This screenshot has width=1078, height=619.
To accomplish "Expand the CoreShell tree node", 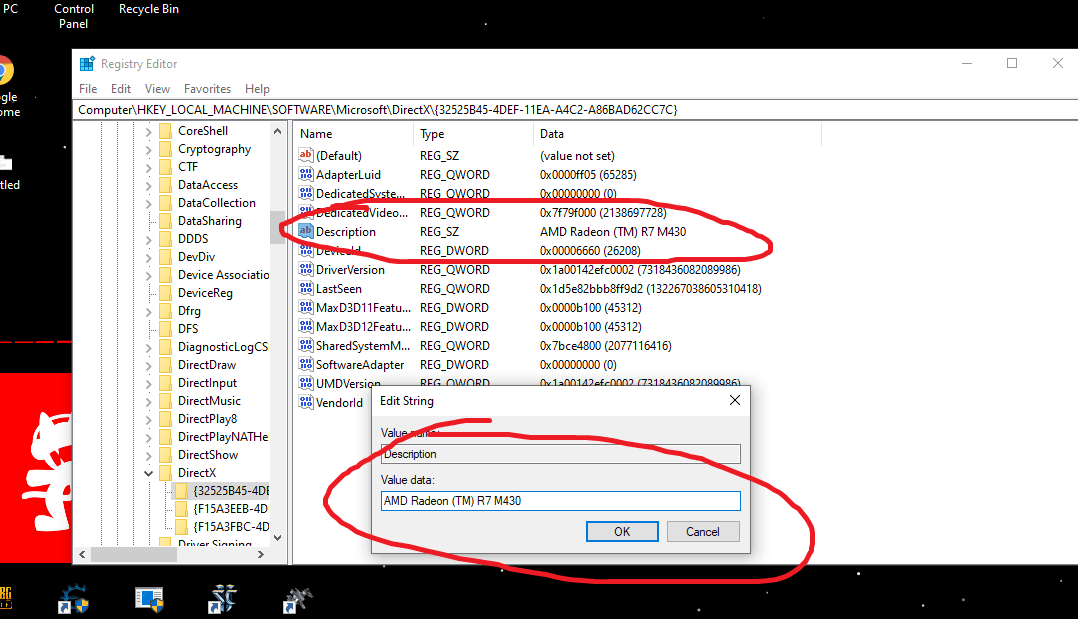I will [x=148, y=131].
